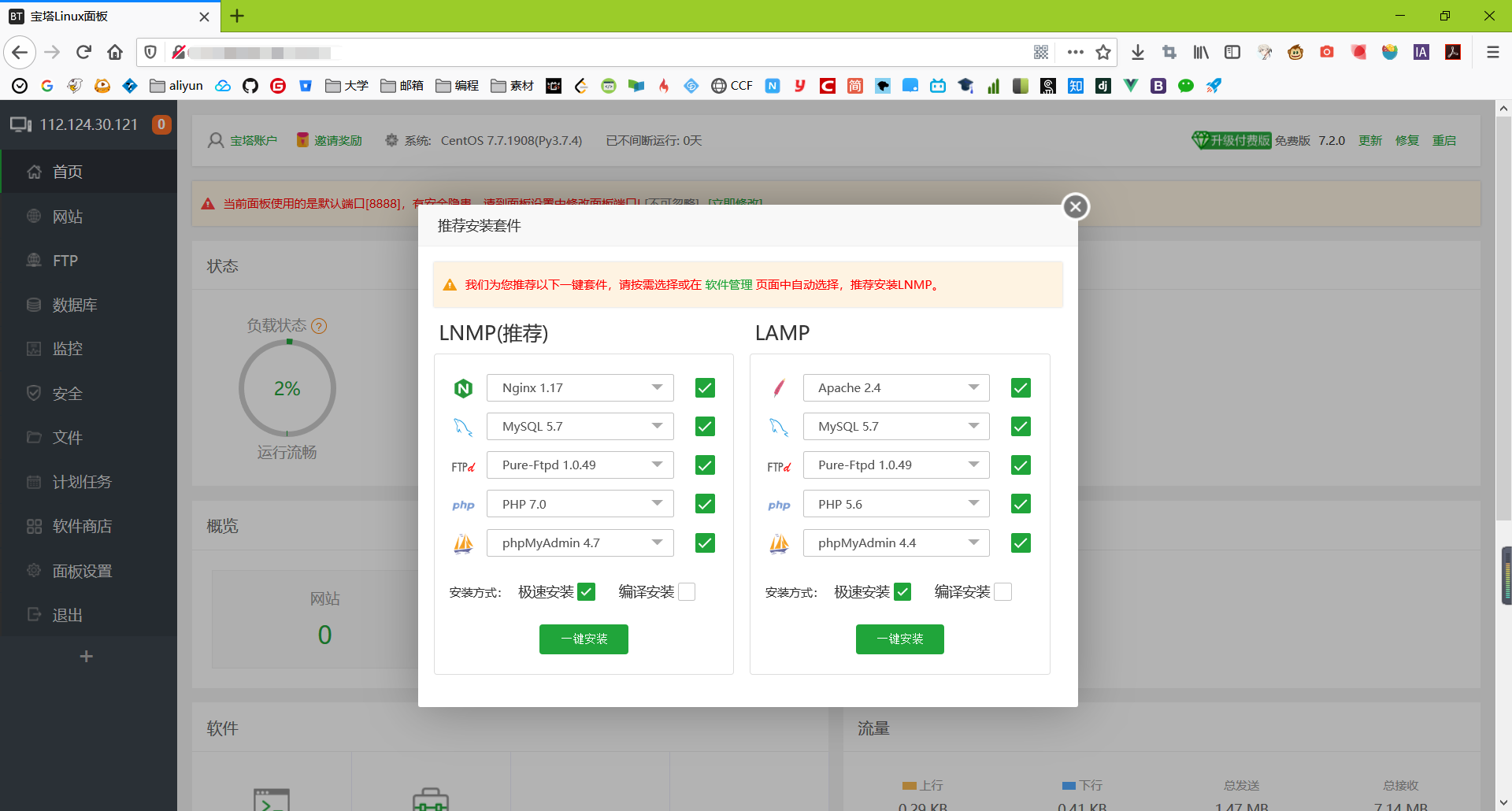Open 数据库 in the sidebar menu
The image size is (1512, 811).
pos(88,305)
